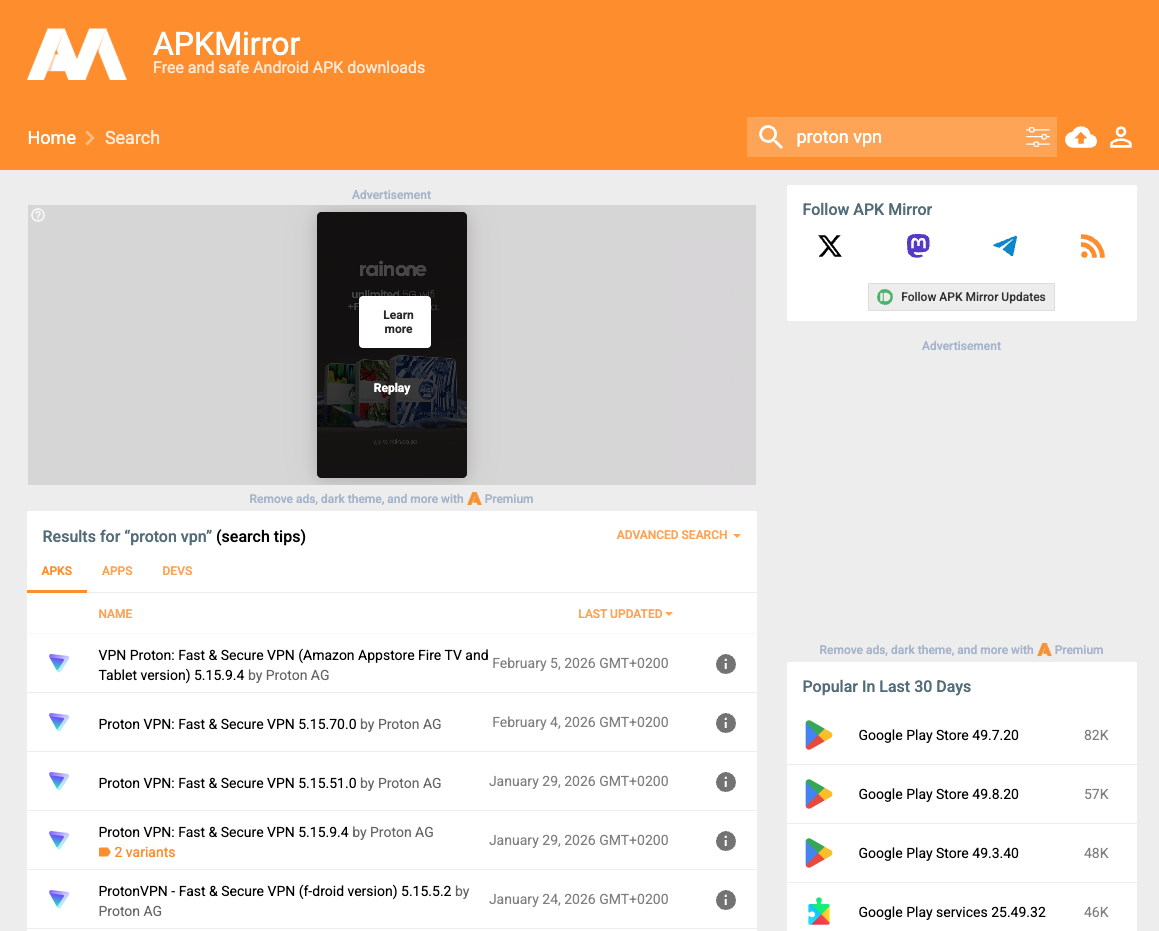Click Proton icon beside Amazon Appstore entry
Screen dimensions: 1159x931
[x=58, y=663]
